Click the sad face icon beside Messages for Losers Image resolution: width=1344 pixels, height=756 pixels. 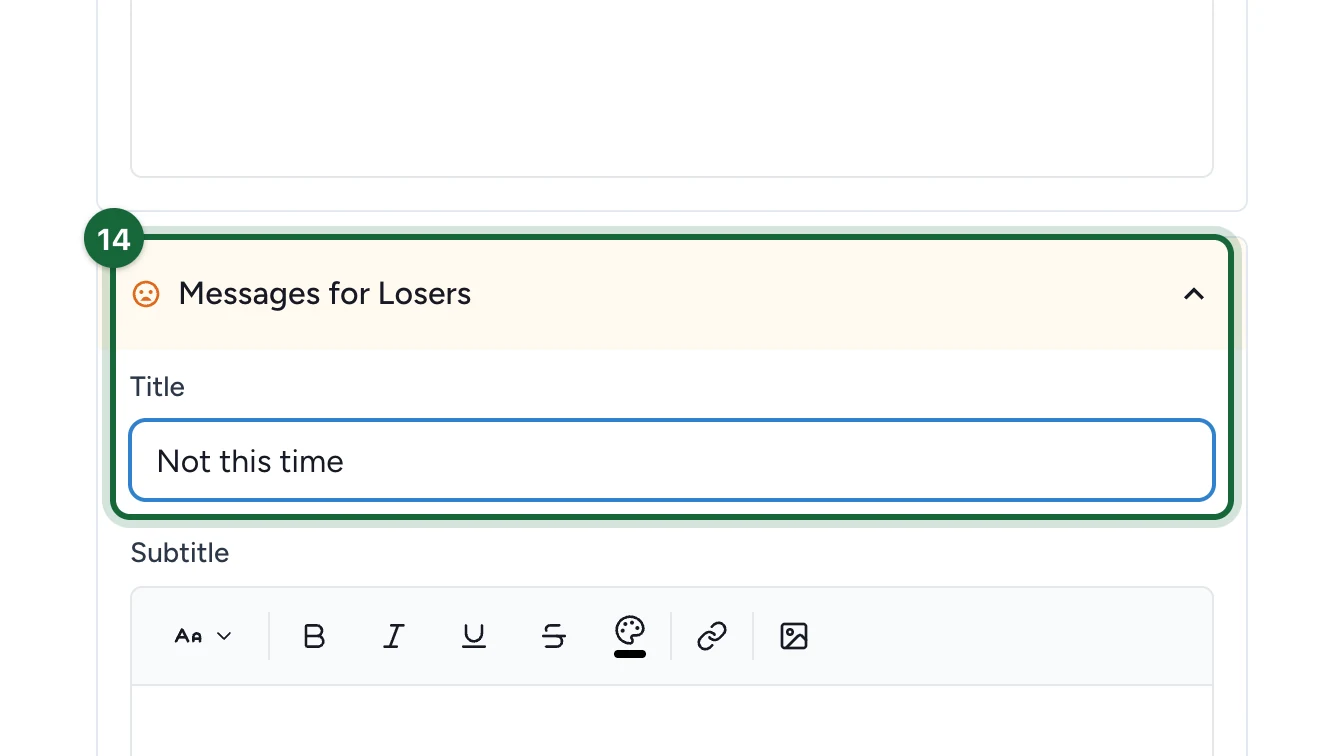[x=146, y=294]
